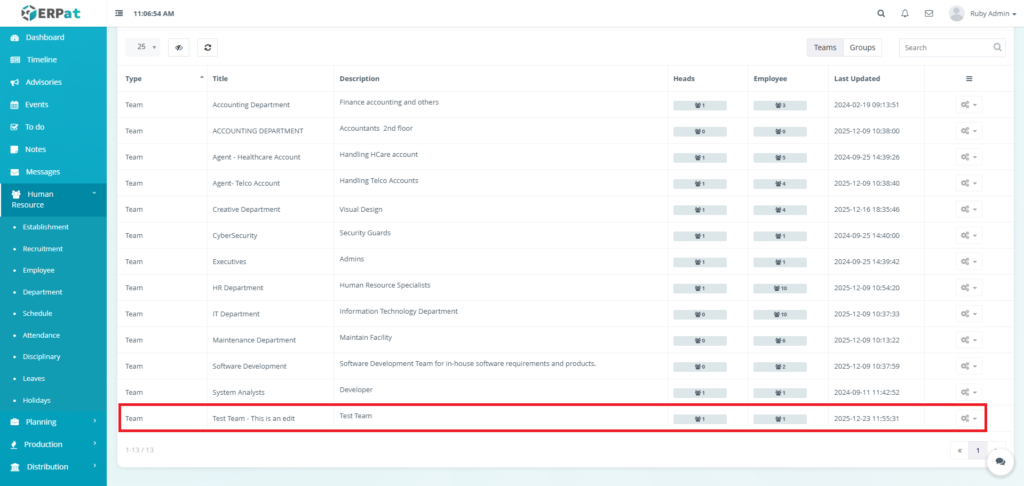Open actions gear for HR Department row
This screenshot has height=486, width=1024.
(x=968, y=287)
